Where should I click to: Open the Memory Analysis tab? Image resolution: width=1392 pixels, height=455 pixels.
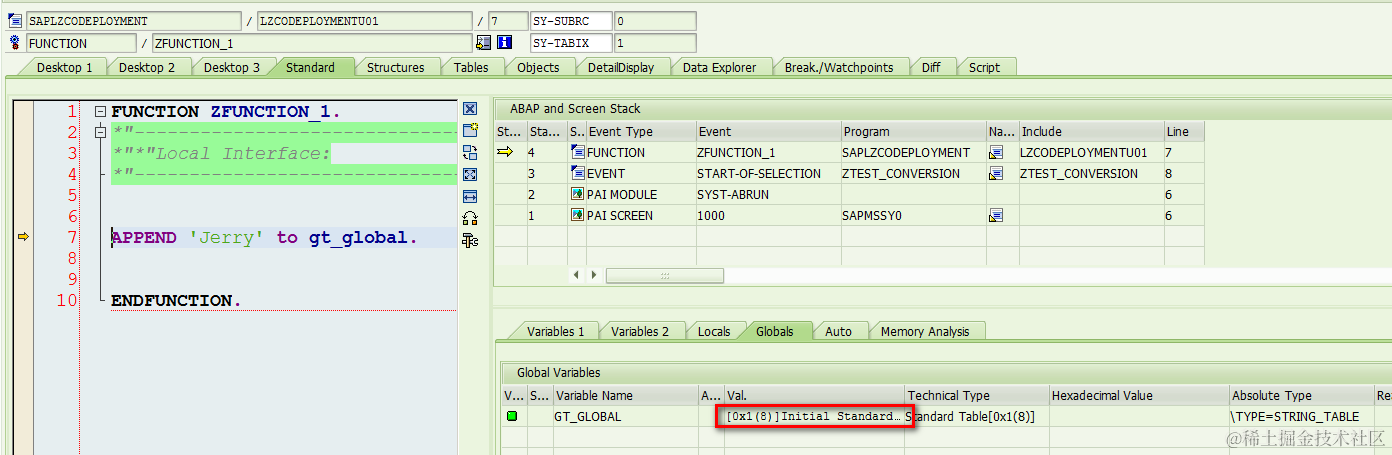[925, 331]
